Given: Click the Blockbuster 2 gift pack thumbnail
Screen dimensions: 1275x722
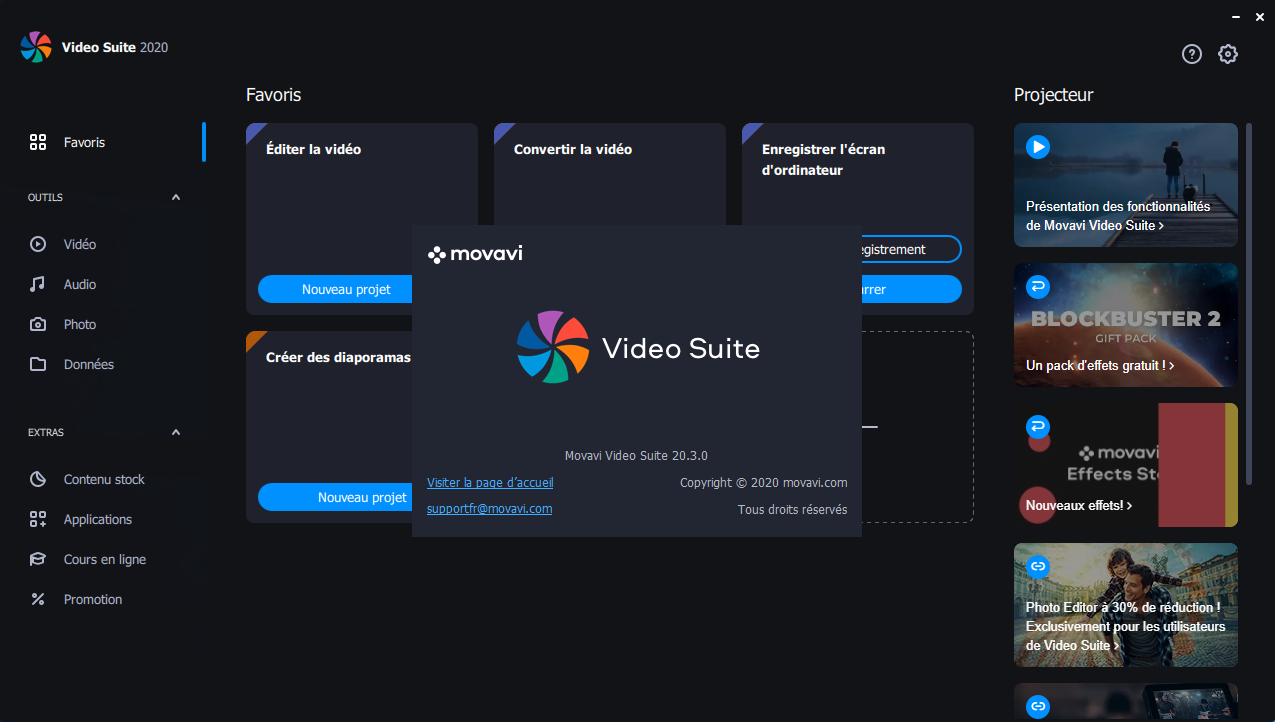Looking at the screenshot, I should click(x=1126, y=325).
